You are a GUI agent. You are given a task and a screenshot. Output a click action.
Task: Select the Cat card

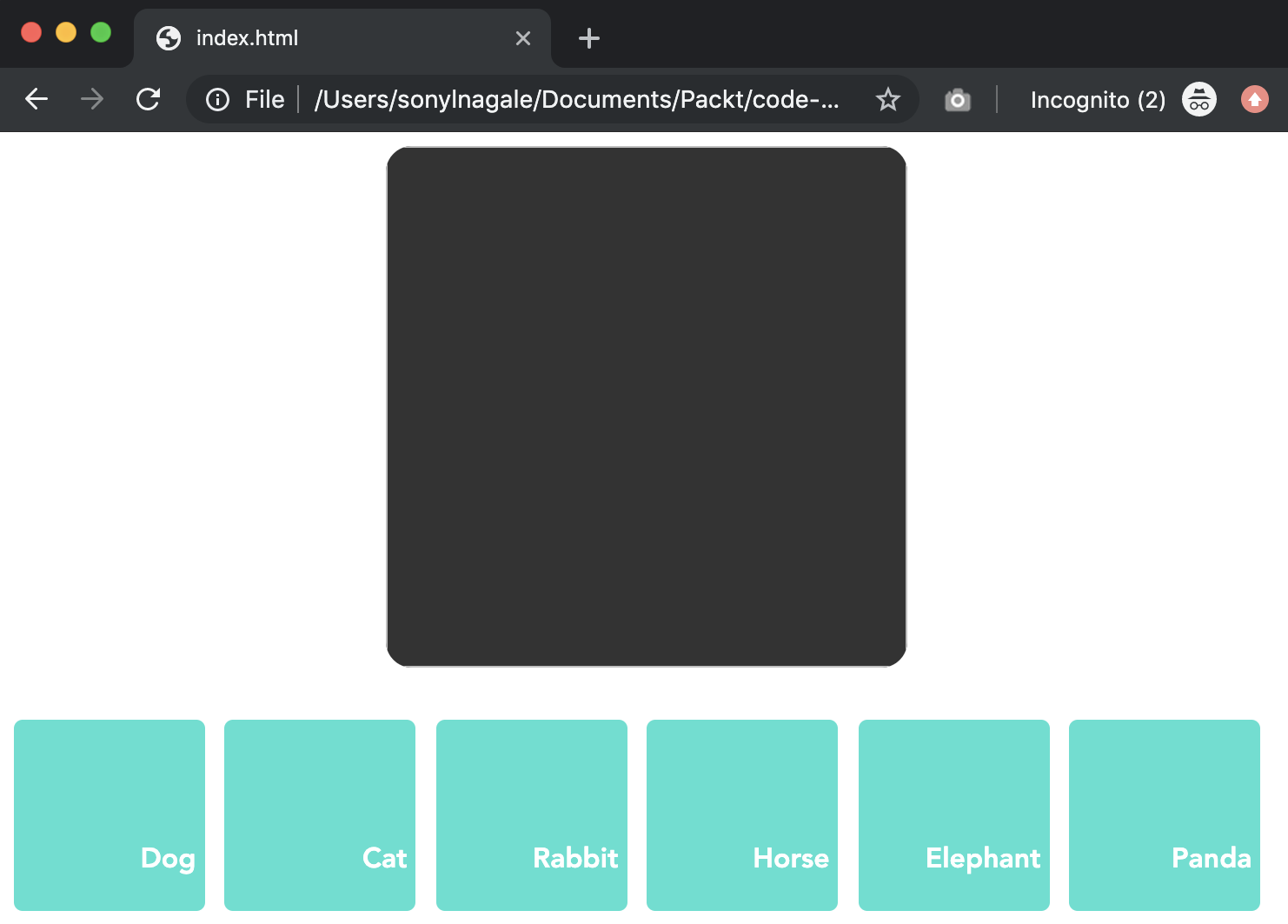point(320,814)
